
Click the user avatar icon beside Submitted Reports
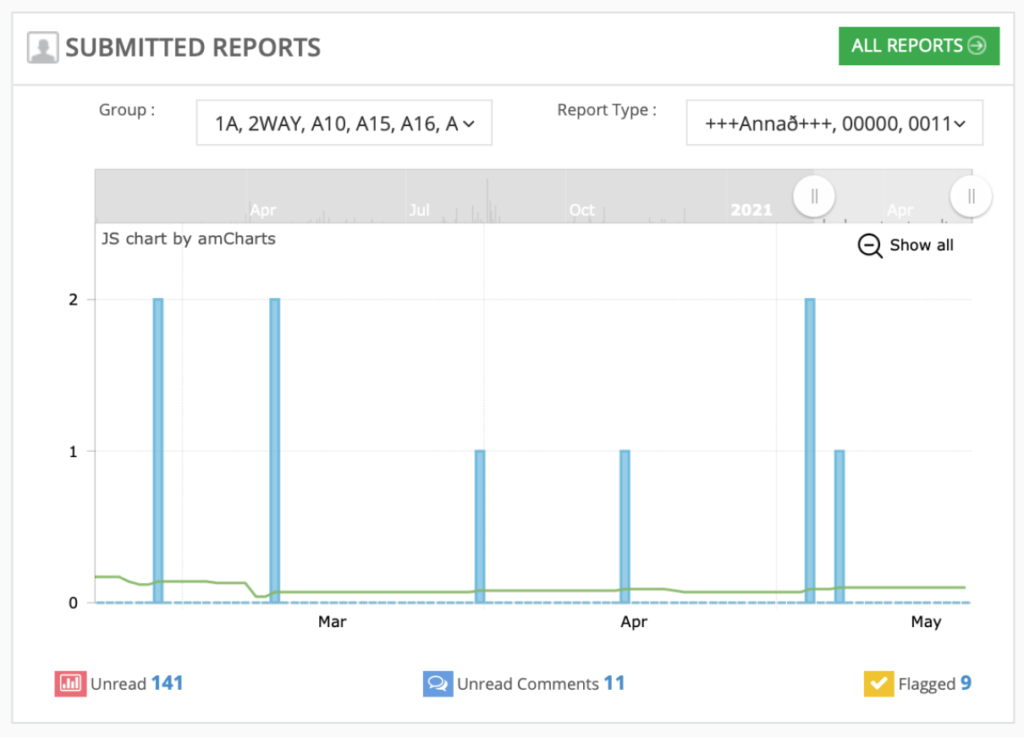click(x=43, y=48)
